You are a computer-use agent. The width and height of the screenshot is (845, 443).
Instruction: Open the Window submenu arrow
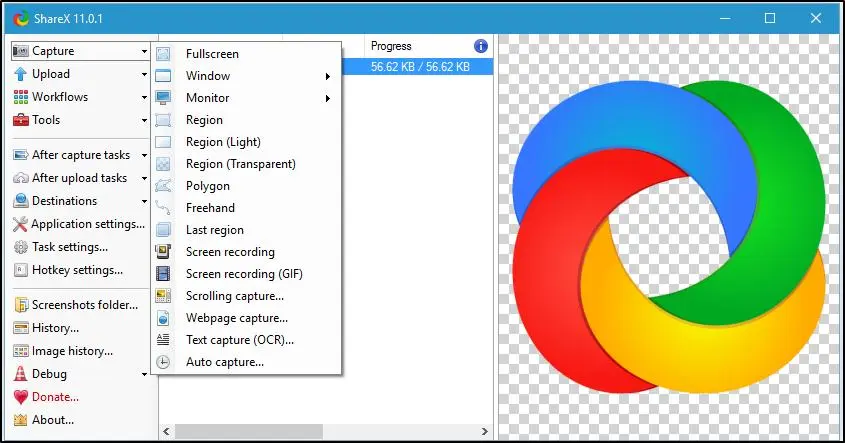328,77
